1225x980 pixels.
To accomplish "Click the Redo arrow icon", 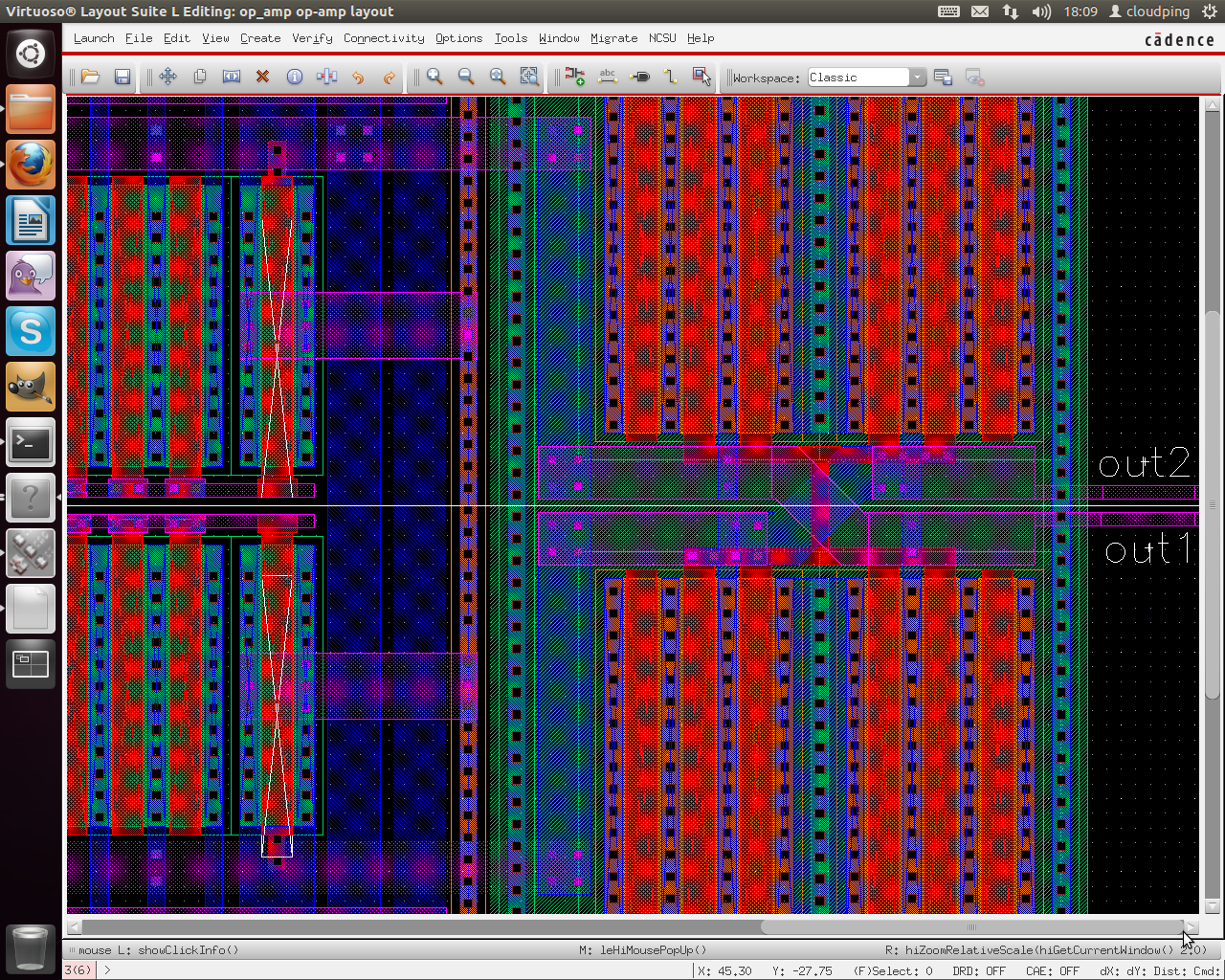I will pyautogui.click(x=390, y=77).
